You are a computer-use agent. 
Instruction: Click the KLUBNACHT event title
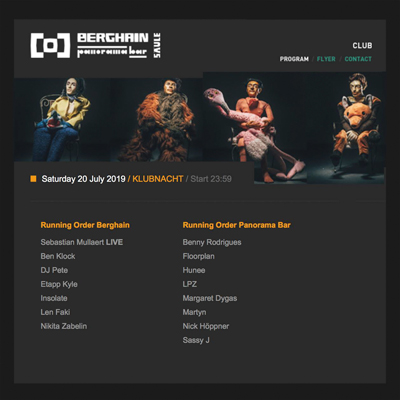pos(158,179)
